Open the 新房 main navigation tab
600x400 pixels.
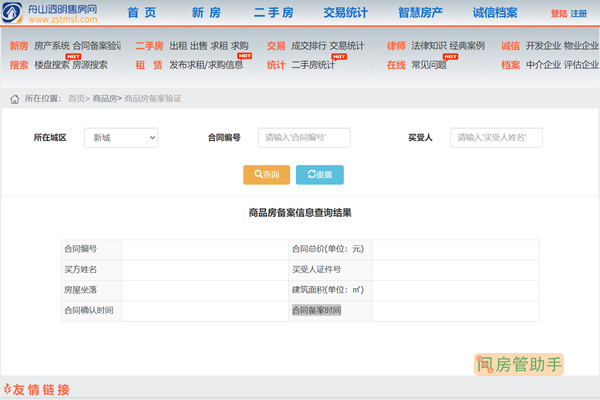[x=206, y=13]
